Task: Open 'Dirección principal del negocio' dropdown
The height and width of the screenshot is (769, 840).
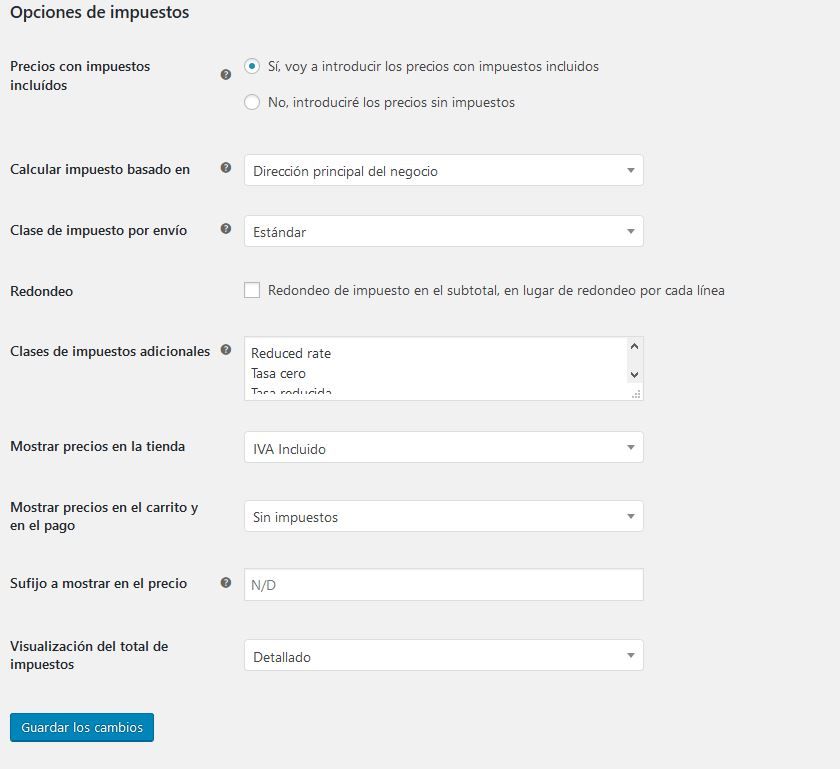Action: pyautogui.click(x=444, y=170)
